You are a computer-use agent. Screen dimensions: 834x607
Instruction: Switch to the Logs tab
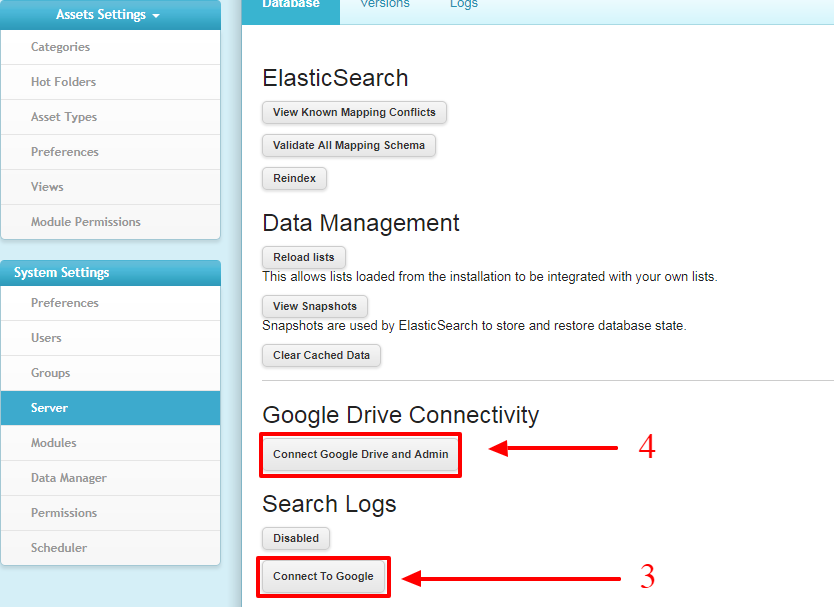pos(464,4)
